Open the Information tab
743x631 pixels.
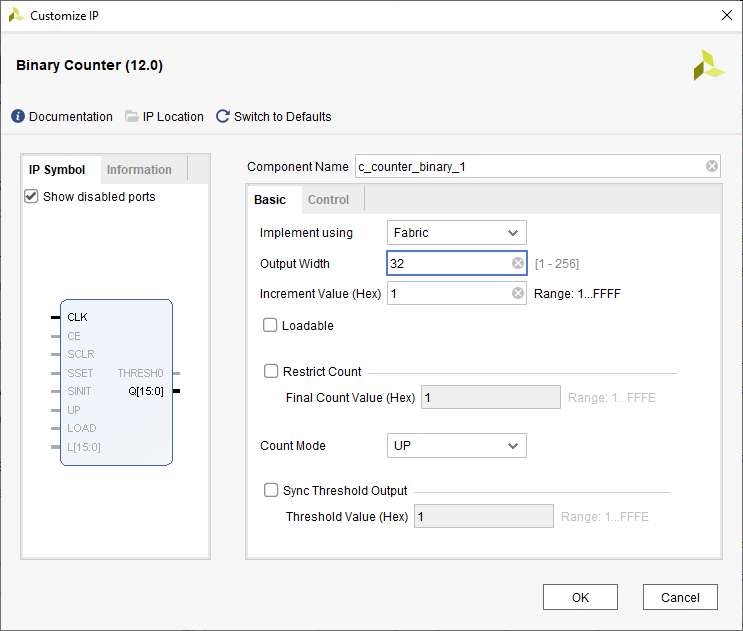(139, 170)
